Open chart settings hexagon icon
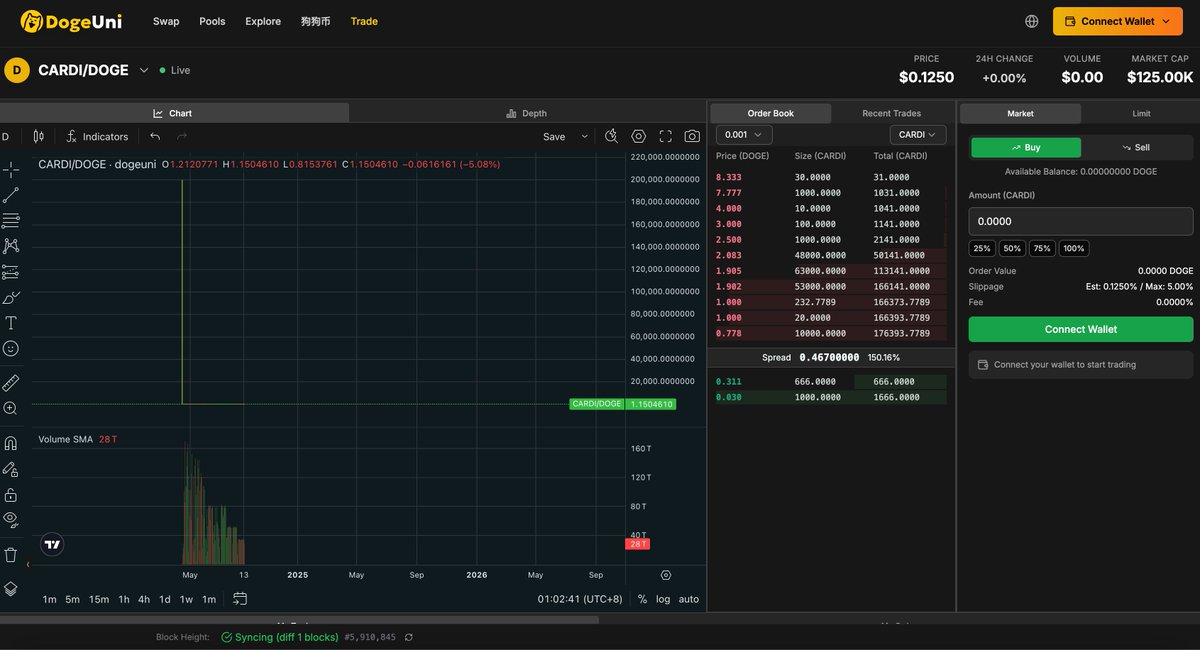The image size is (1200, 650). pos(639,136)
